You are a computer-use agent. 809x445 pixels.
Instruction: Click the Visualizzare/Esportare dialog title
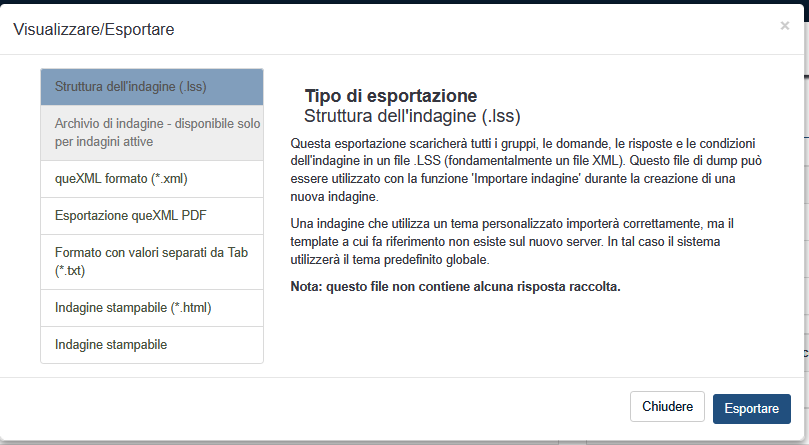click(x=93, y=30)
